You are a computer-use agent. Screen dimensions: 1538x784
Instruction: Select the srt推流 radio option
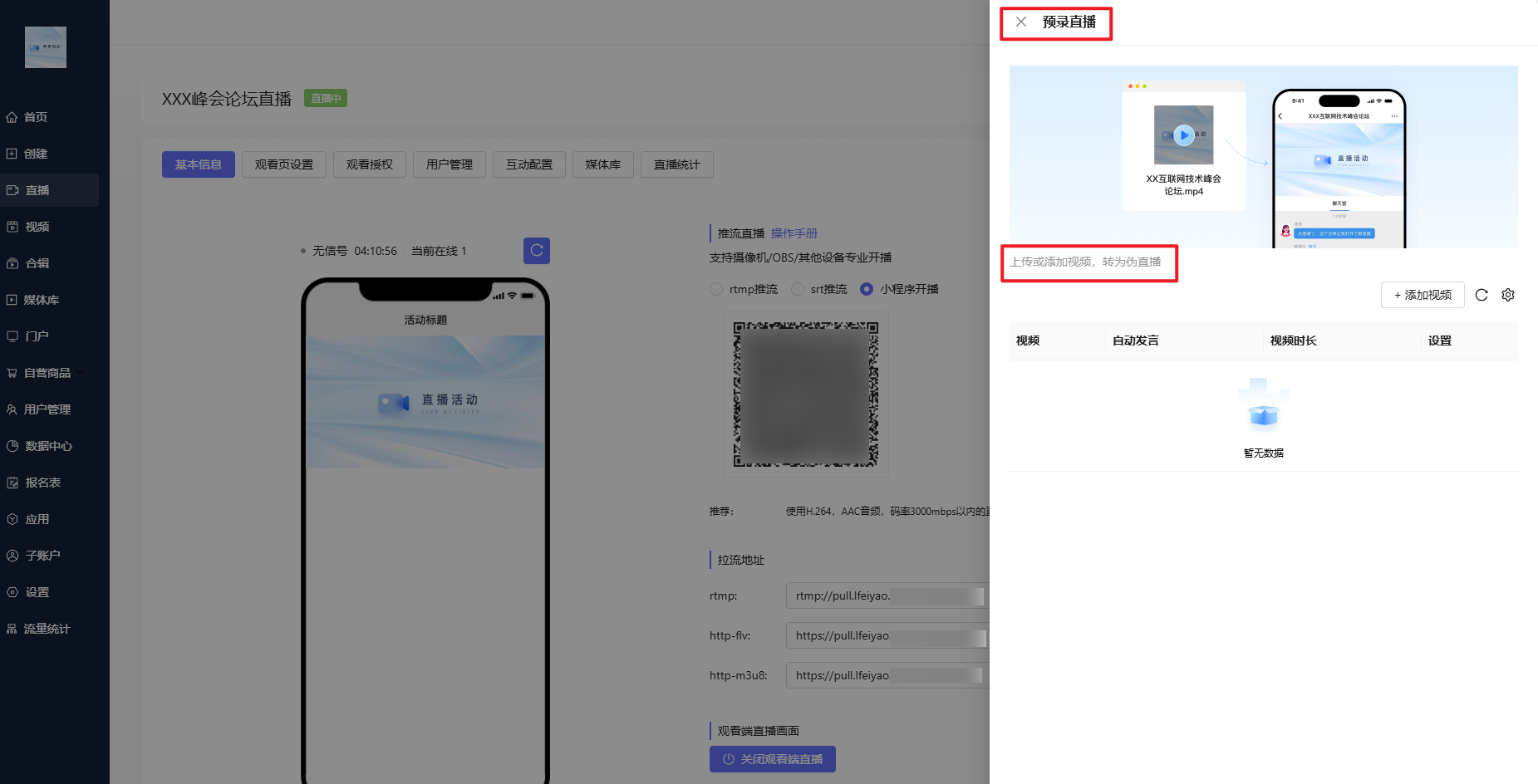798,289
